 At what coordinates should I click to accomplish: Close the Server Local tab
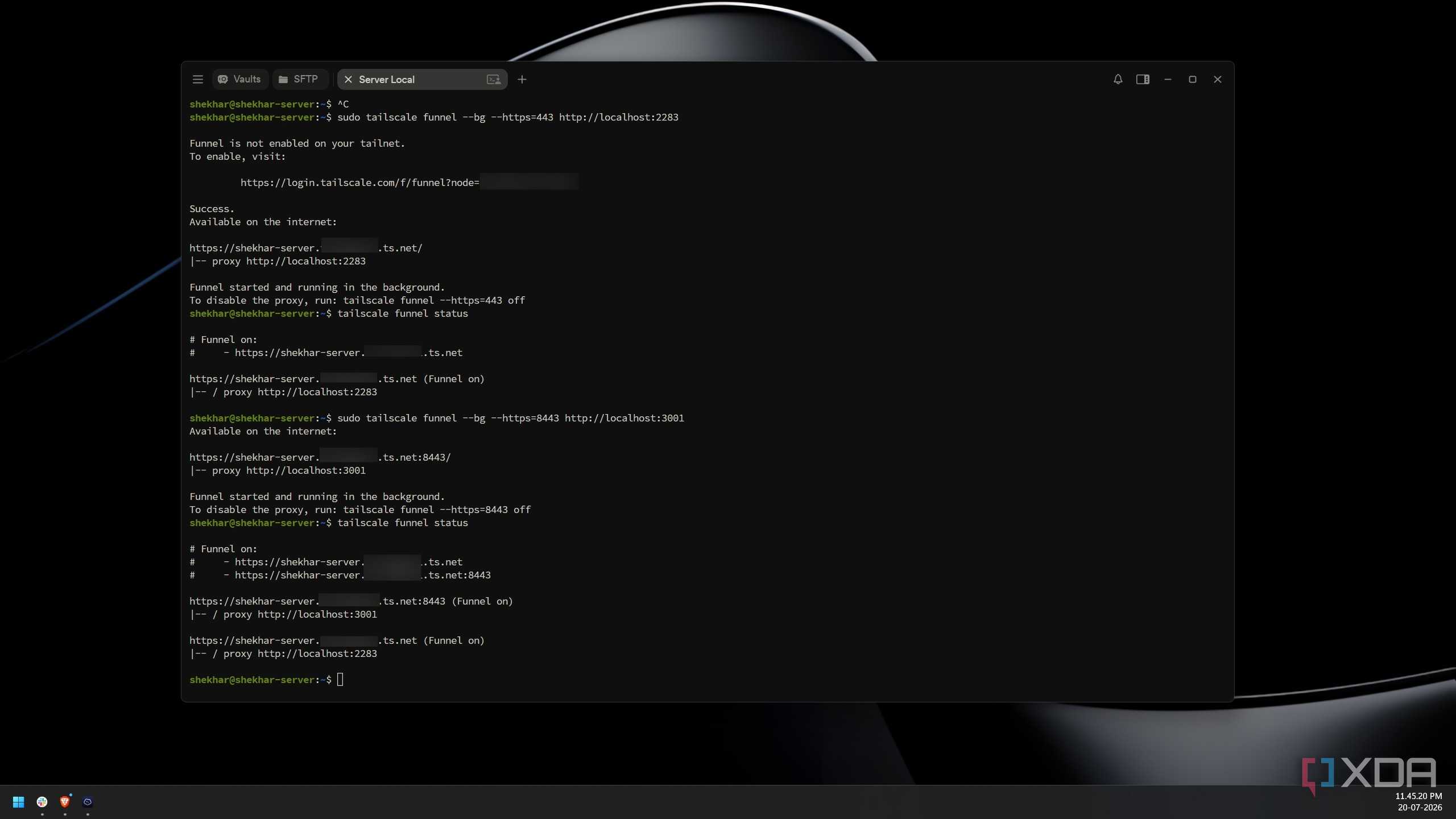click(x=348, y=80)
